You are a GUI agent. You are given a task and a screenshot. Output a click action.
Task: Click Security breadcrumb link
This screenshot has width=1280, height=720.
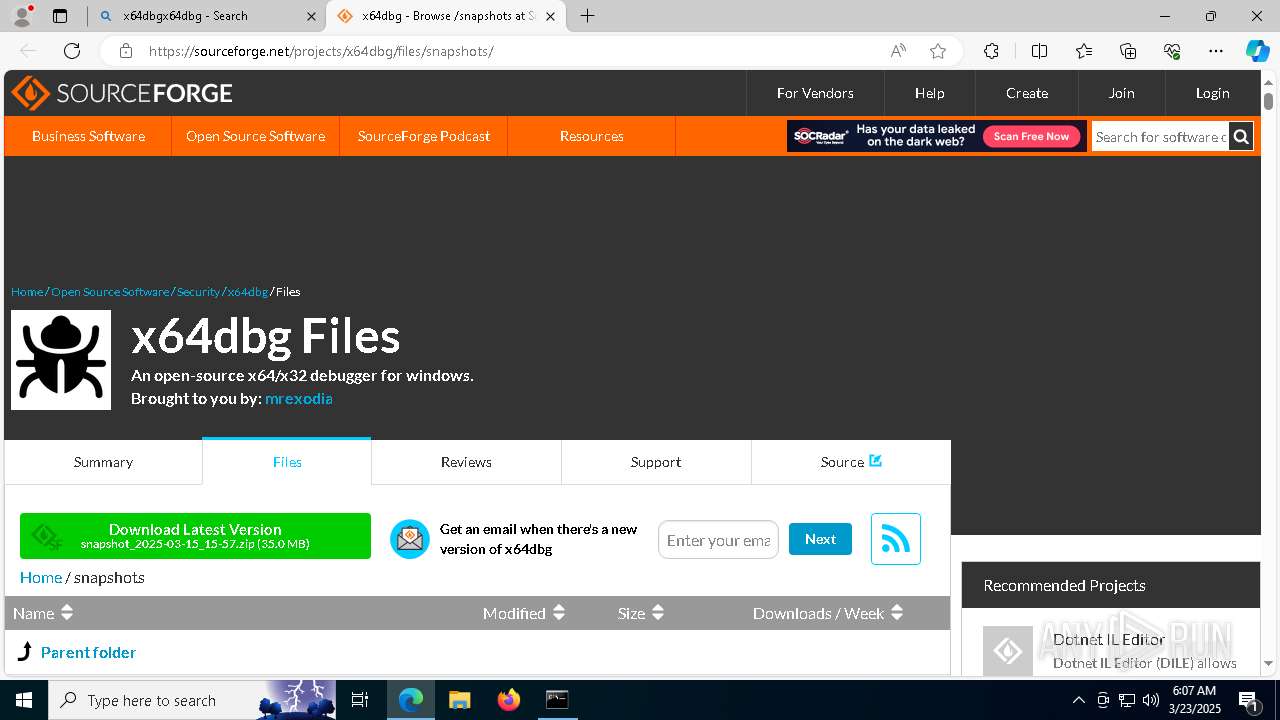(x=198, y=292)
